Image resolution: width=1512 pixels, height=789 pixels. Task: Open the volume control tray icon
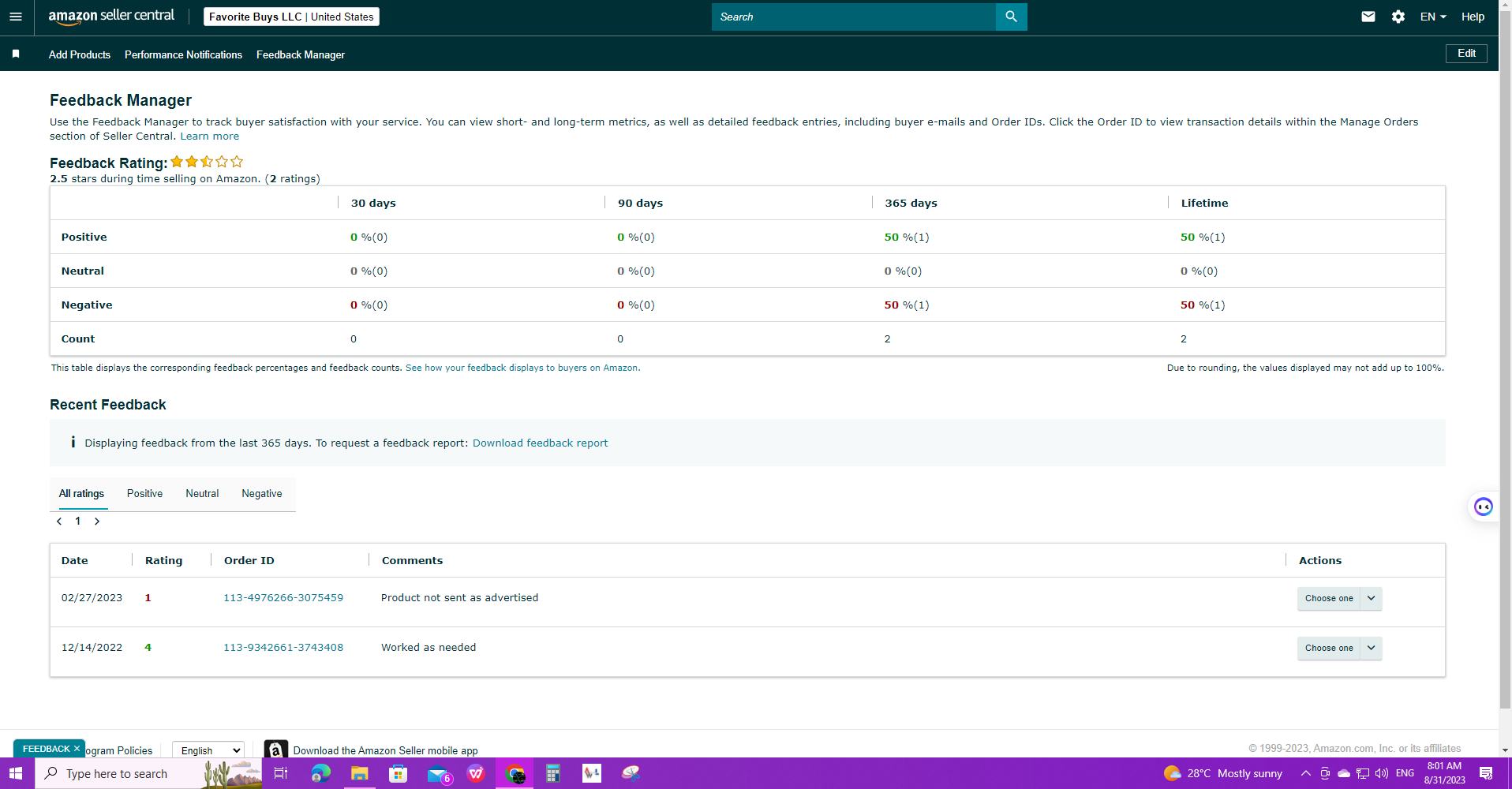click(1382, 773)
